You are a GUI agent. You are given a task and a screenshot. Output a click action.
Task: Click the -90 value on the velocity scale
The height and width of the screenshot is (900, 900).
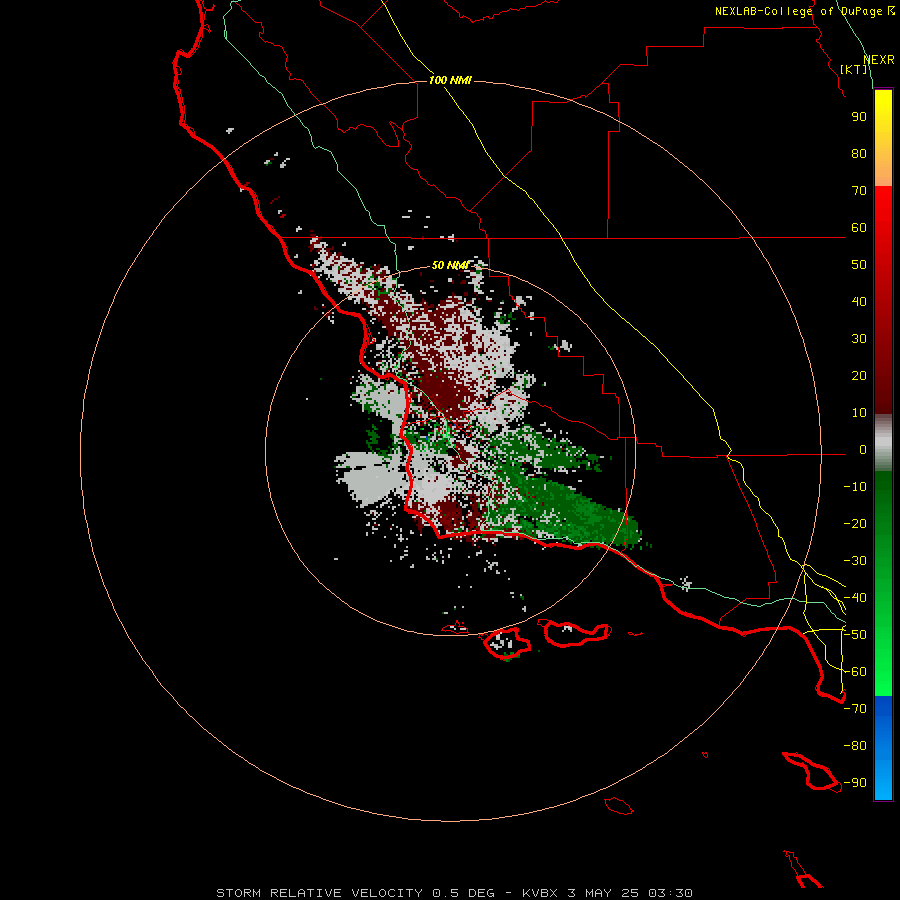coord(855,783)
